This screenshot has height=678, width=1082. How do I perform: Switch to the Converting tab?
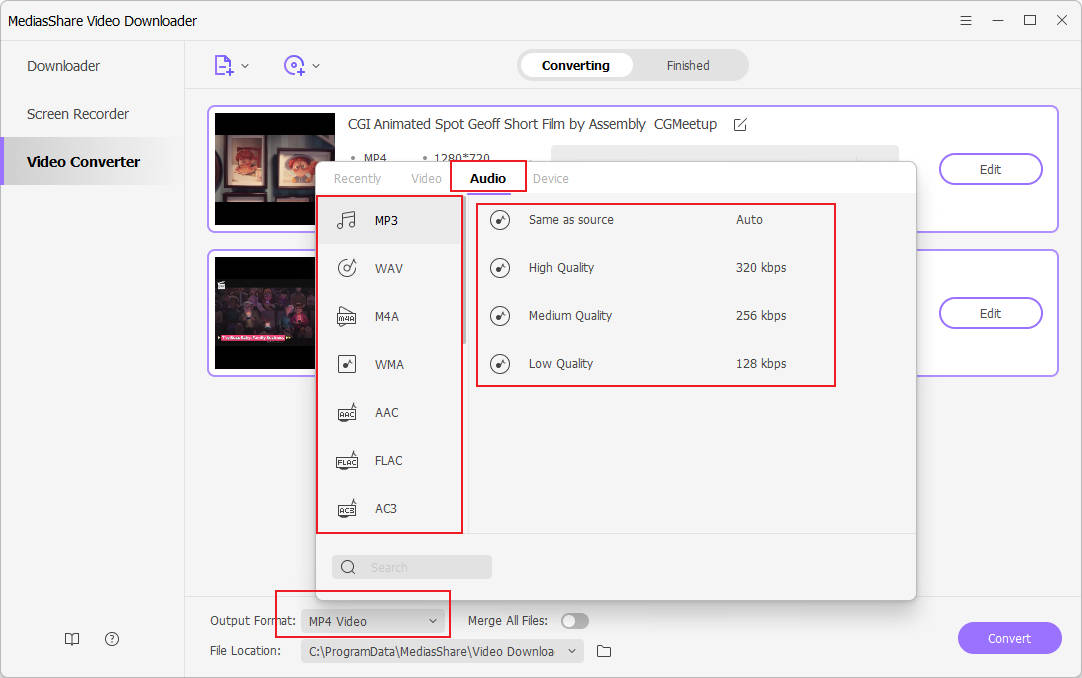click(576, 66)
